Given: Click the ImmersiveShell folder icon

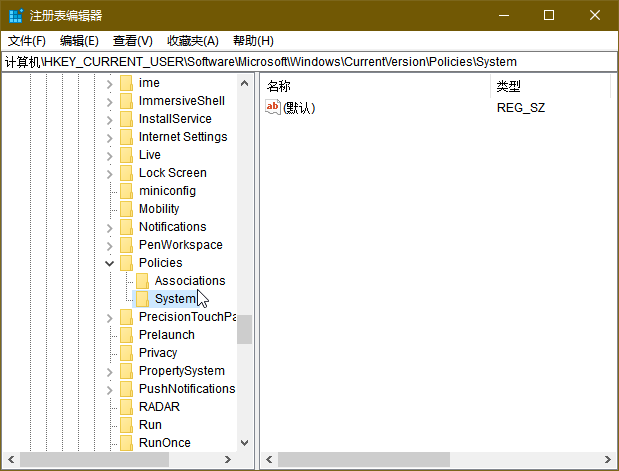Looking at the screenshot, I should point(126,101).
